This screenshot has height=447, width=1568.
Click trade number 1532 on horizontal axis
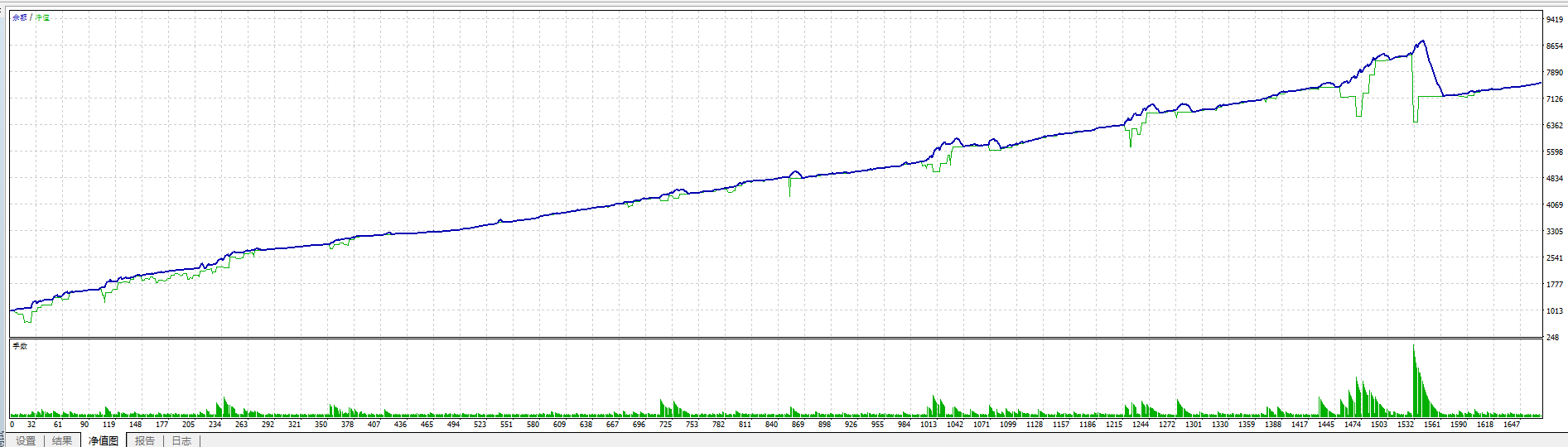[x=1406, y=424]
